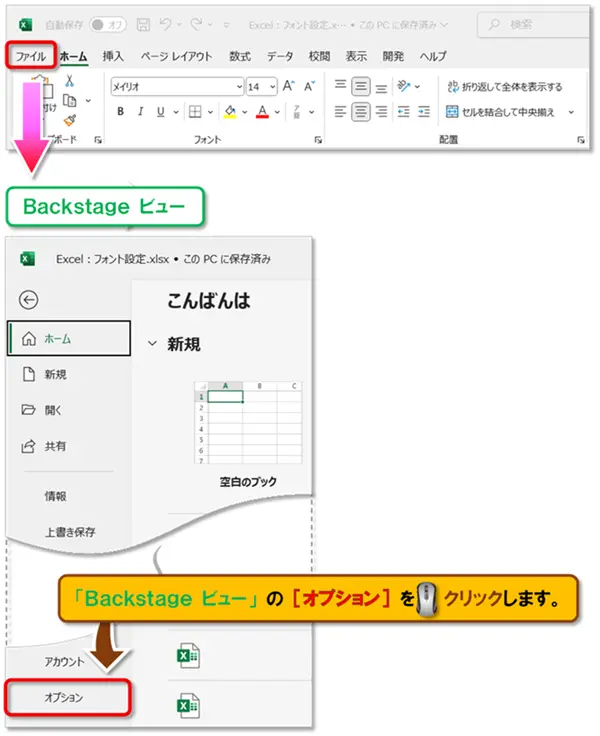
Task: Open アカウント in Backstage sidebar
Action: pyautogui.click(x=64, y=661)
